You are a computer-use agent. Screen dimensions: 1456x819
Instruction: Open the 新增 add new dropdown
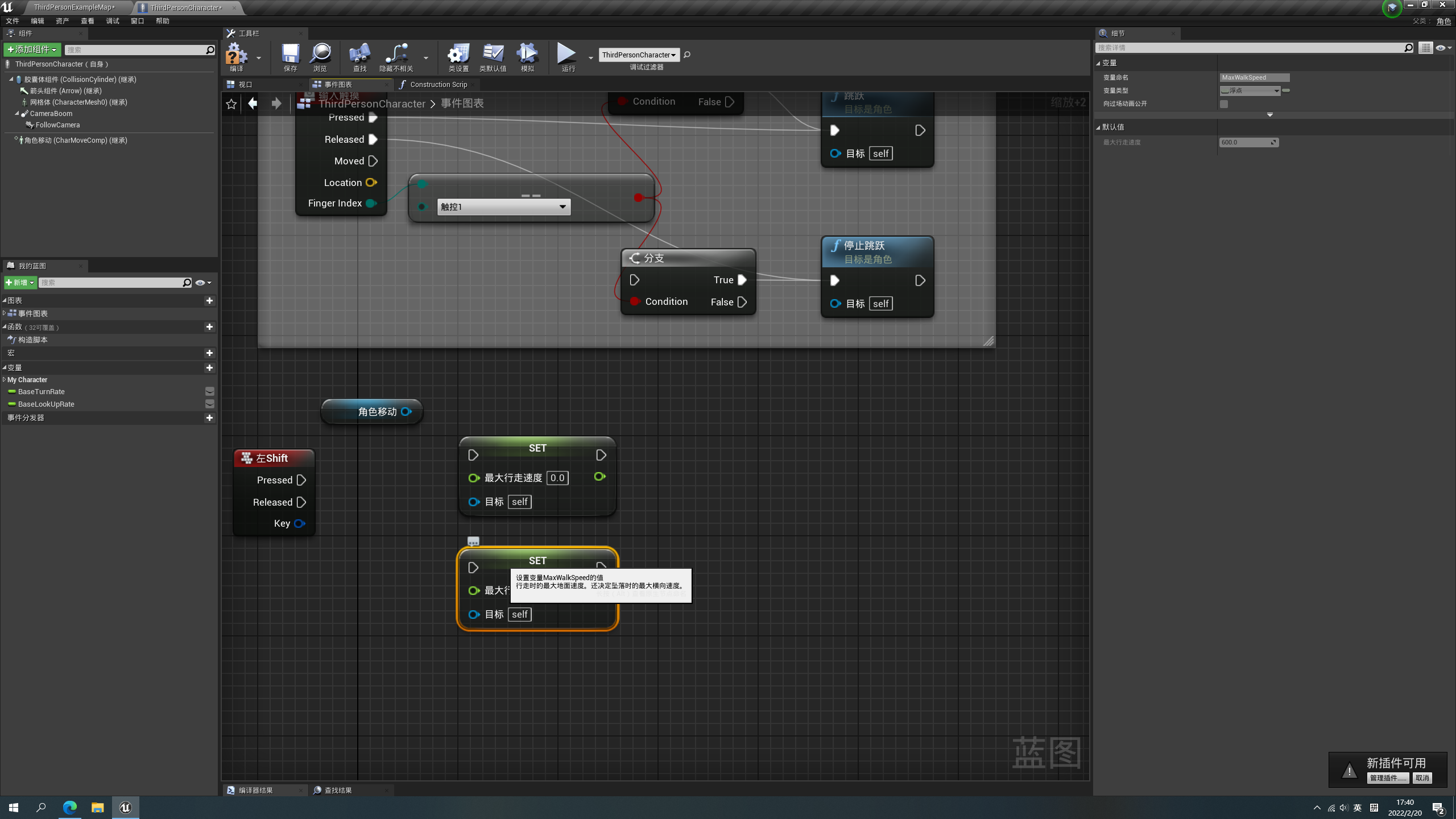[x=20, y=283]
